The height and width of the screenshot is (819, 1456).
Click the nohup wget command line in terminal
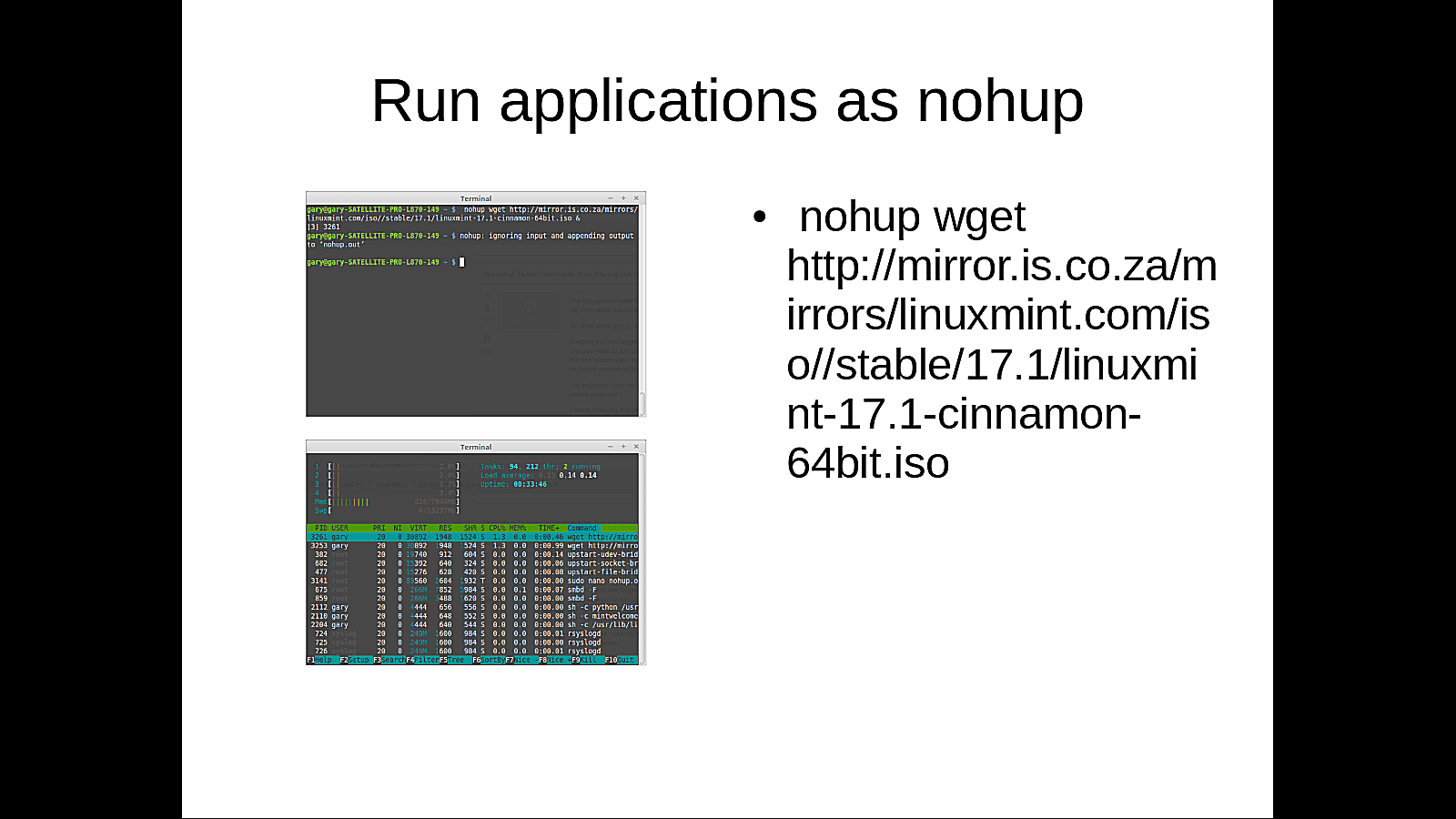point(472,214)
